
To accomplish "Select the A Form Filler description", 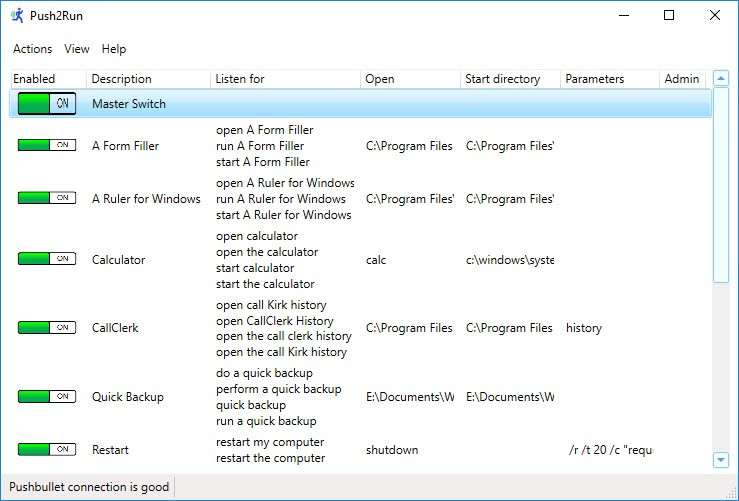I will click(x=125, y=146).
